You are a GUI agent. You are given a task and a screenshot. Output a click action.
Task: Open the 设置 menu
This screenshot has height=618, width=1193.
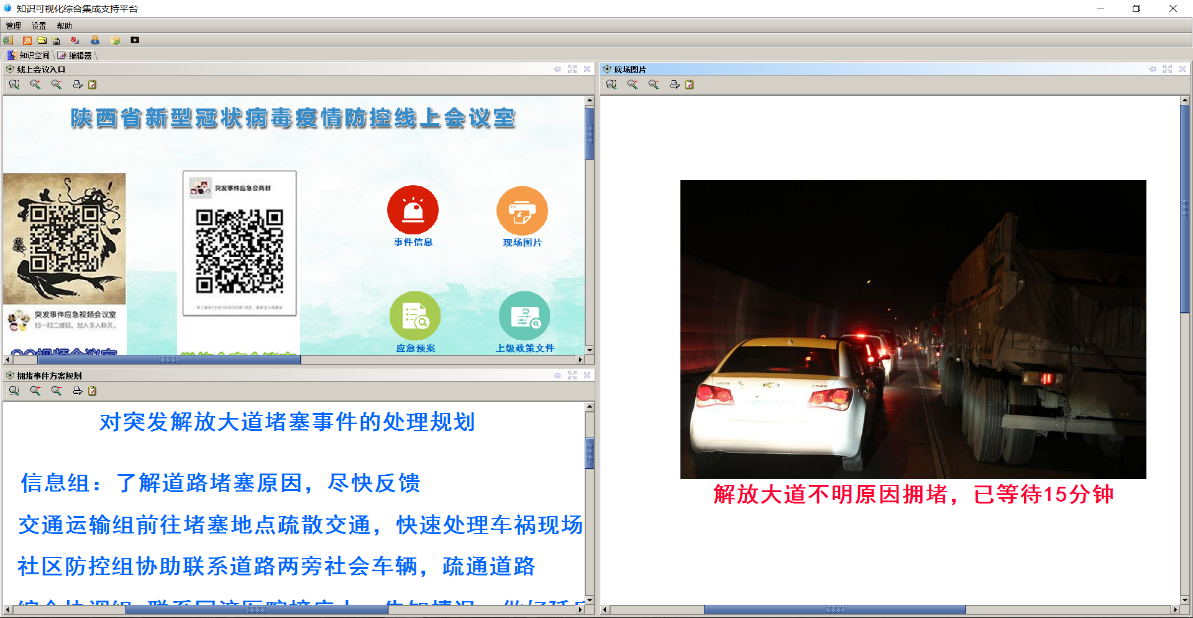[39, 26]
